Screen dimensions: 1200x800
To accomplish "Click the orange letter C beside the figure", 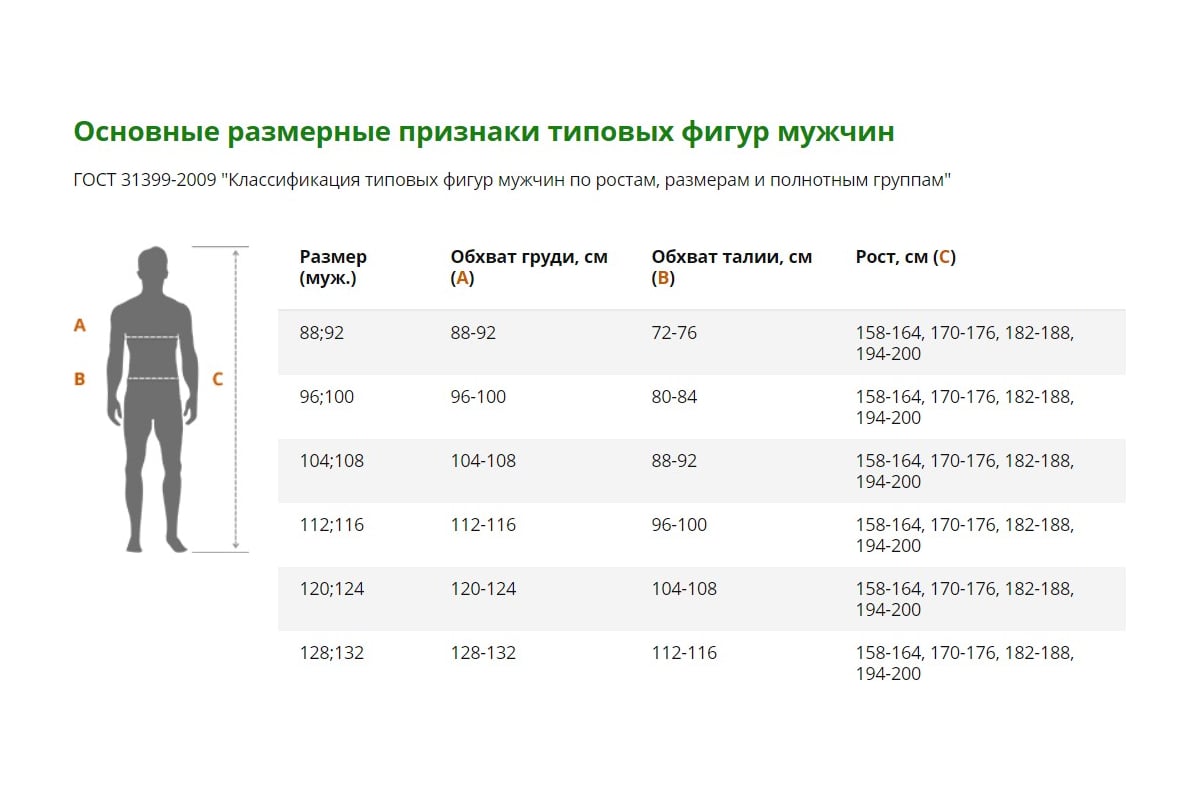I will [x=217, y=379].
